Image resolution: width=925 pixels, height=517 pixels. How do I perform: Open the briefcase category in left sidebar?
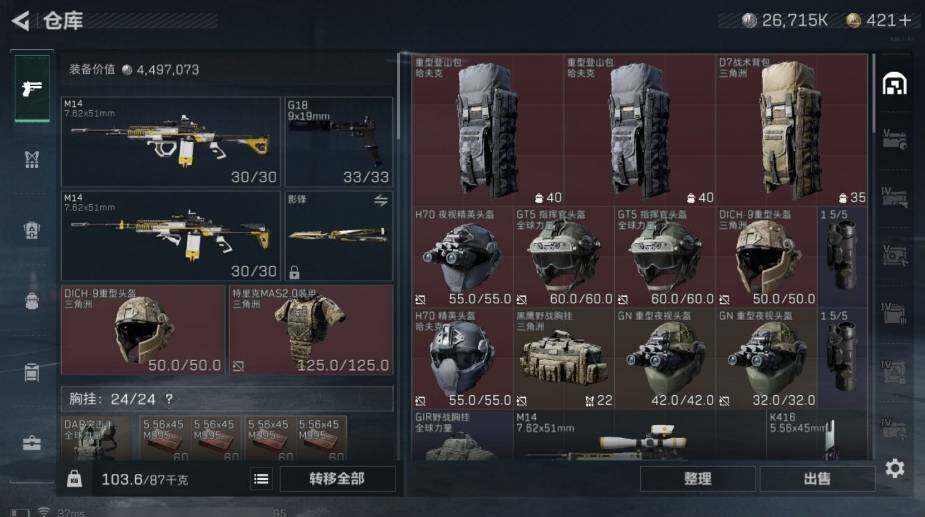tap(32, 443)
